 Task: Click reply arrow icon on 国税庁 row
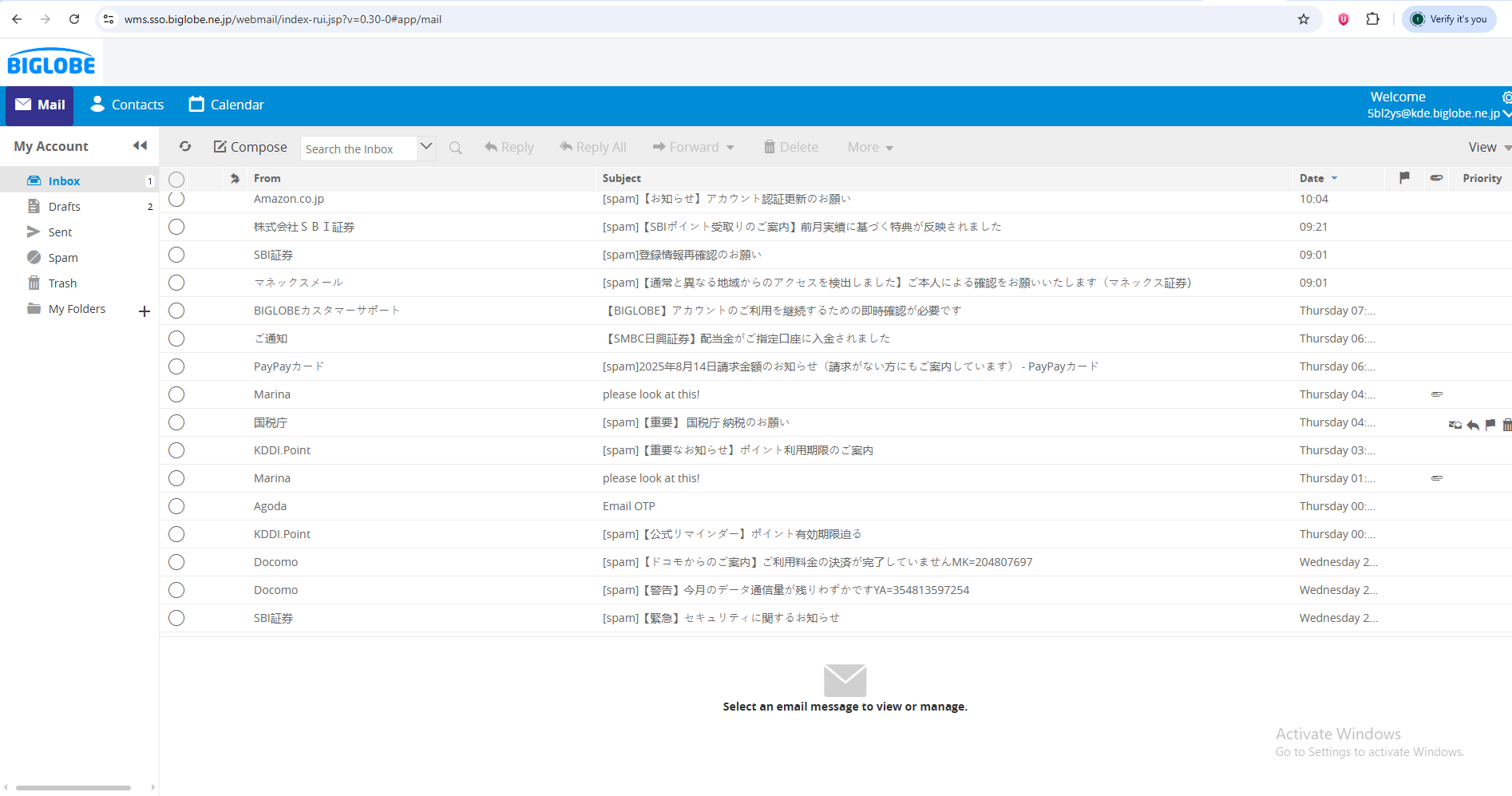pos(1473,425)
